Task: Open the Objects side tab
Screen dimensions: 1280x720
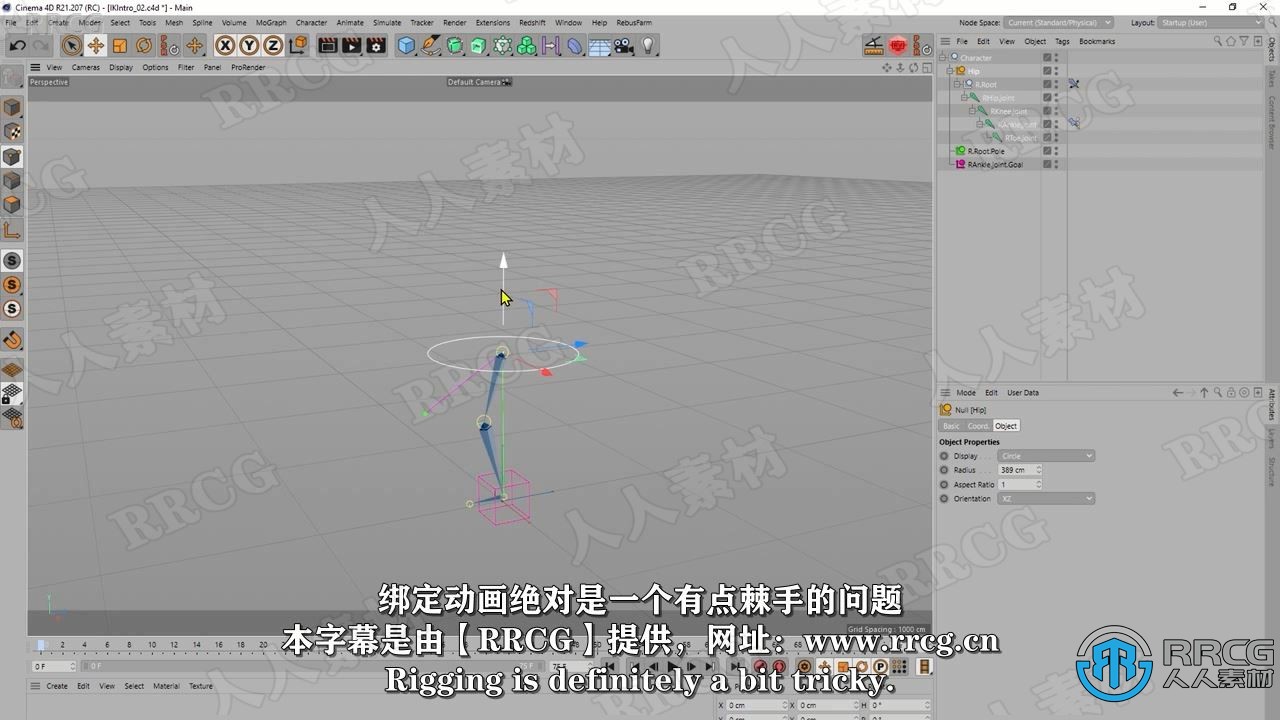Action: [x=1272, y=51]
